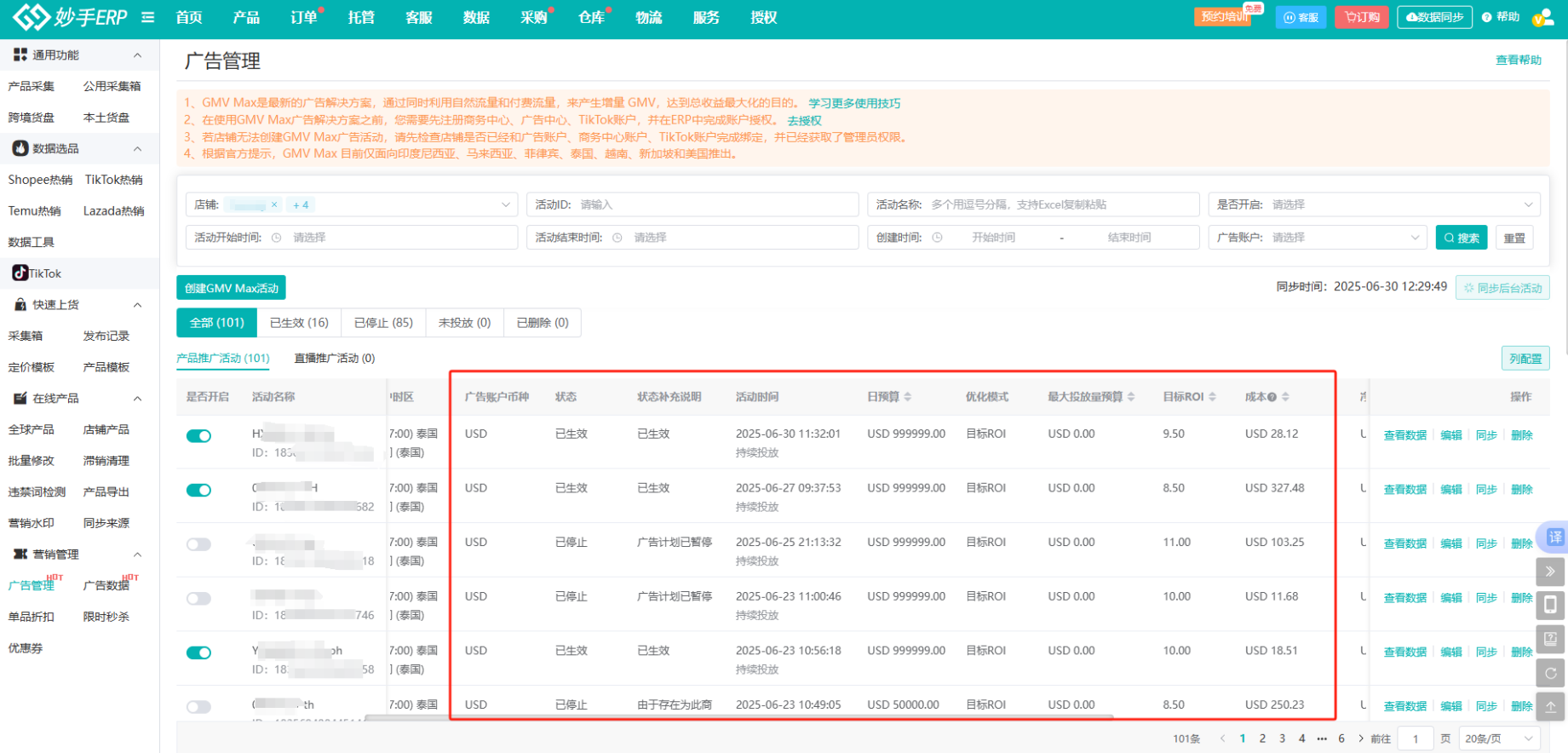This screenshot has height=753, width=1568.
Task: Switch to the 已停止 (85) tab
Action: 383,323
